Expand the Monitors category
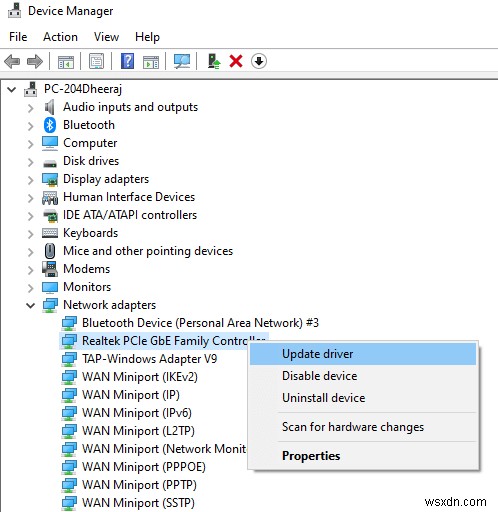The width and height of the screenshot is (498, 512). click(x=31, y=288)
